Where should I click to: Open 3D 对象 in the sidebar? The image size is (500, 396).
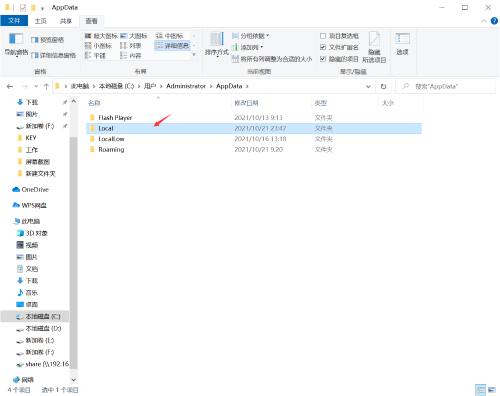pyautogui.click(x=32, y=233)
